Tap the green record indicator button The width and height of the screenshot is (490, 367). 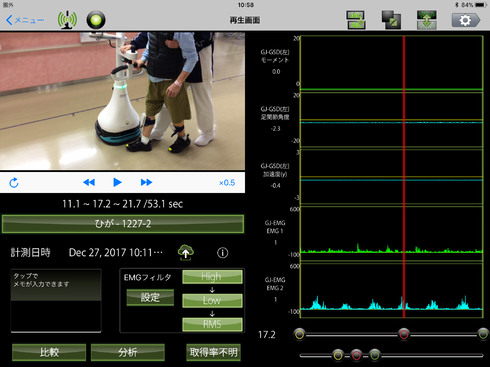coord(96,20)
